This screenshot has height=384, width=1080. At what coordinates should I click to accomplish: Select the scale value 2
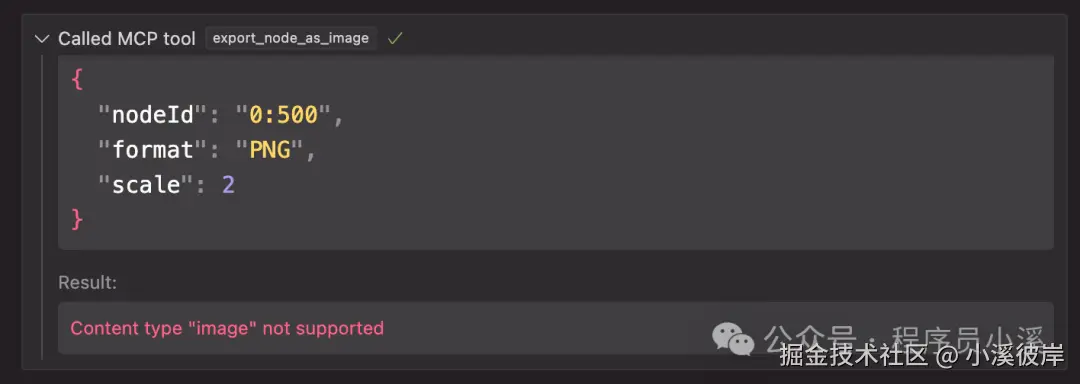pos(228,184)
